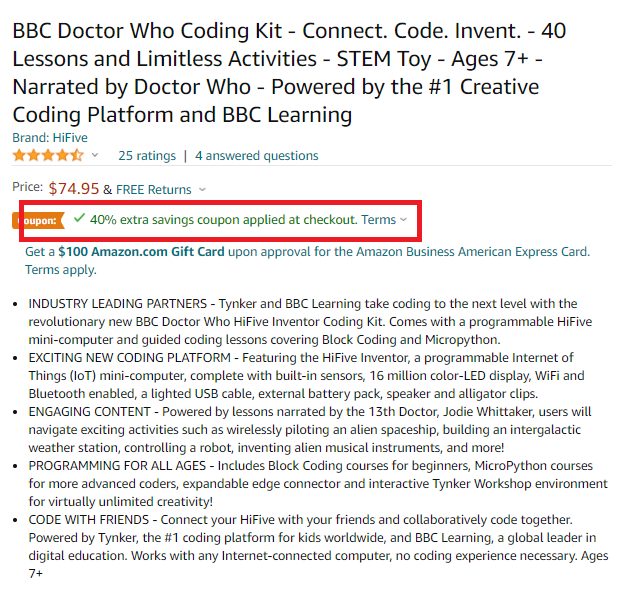Viewport: 627px width, 599px height.
Task: Click the product title heading
Action: pyautogui.click(x=289, y=73)
